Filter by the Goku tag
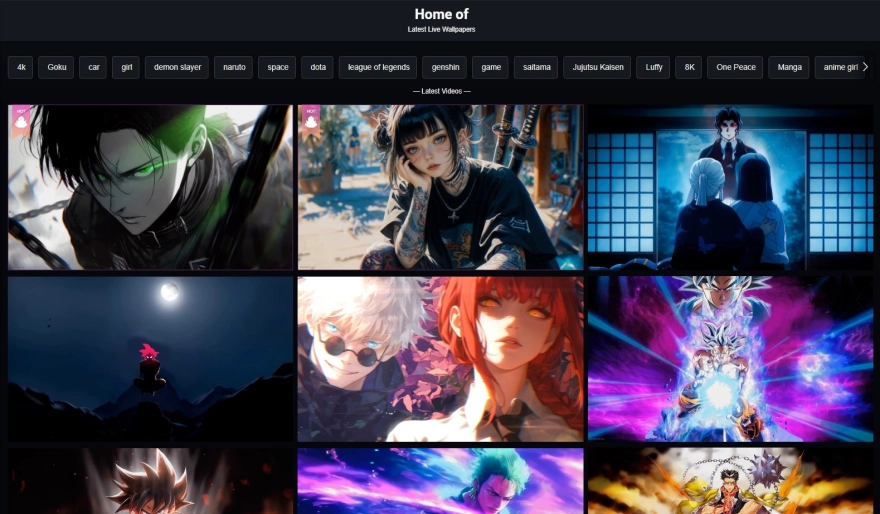Image resolution: width=880 pixels, height=514 pixels. tap(56, 67)
